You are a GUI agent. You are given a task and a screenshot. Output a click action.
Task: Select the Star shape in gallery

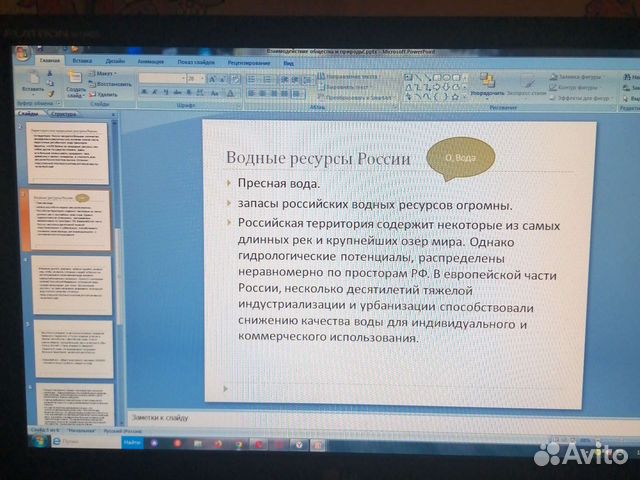point(455,97)
